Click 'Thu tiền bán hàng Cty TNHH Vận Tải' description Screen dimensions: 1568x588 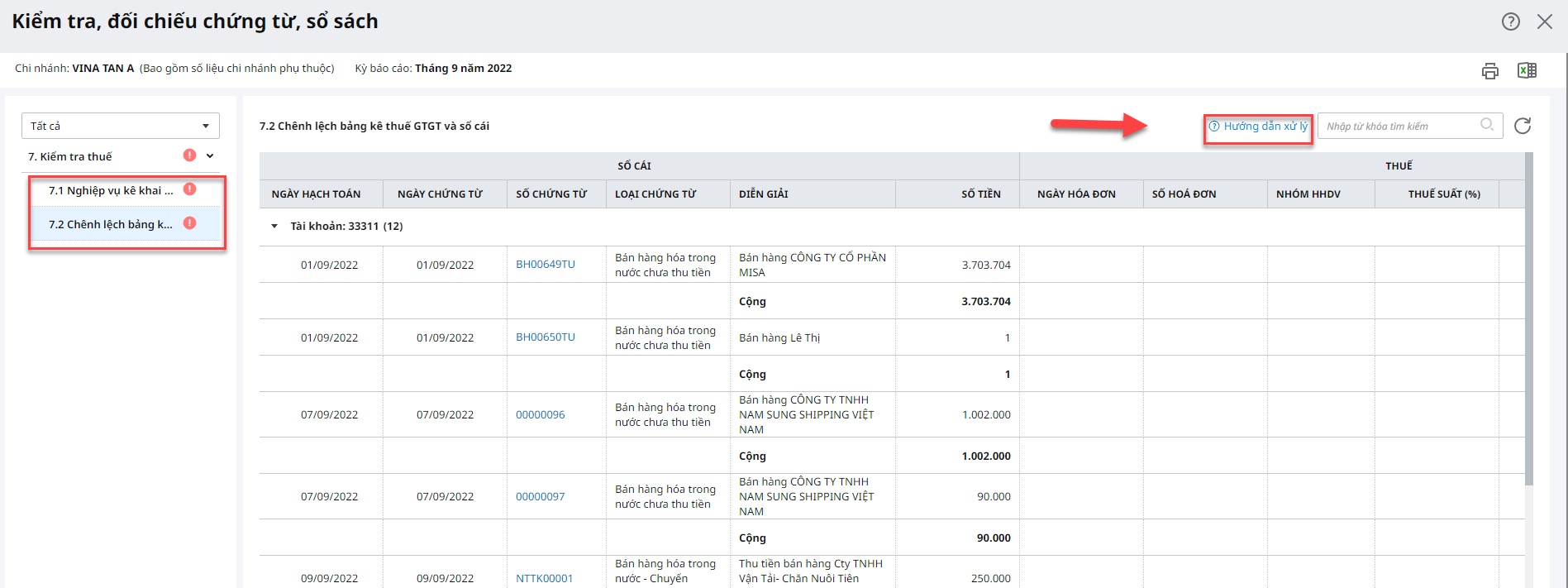811,571
